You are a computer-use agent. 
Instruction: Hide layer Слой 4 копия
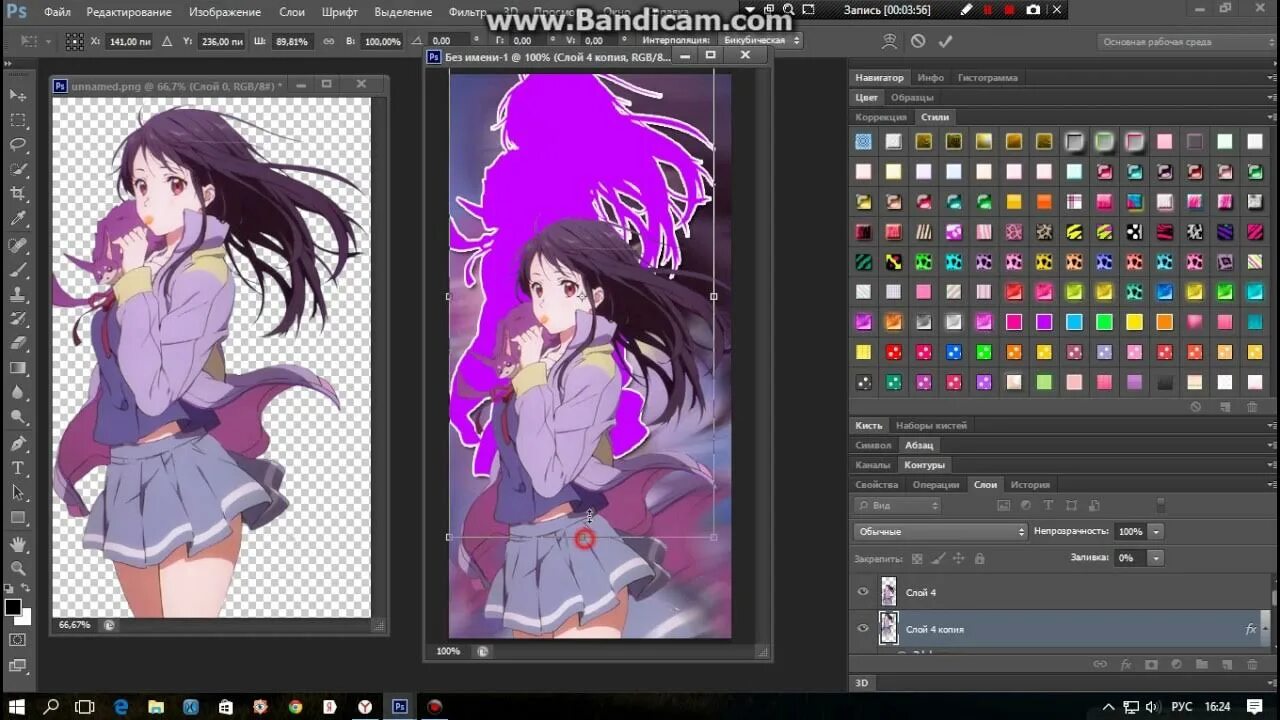point(863,629)
